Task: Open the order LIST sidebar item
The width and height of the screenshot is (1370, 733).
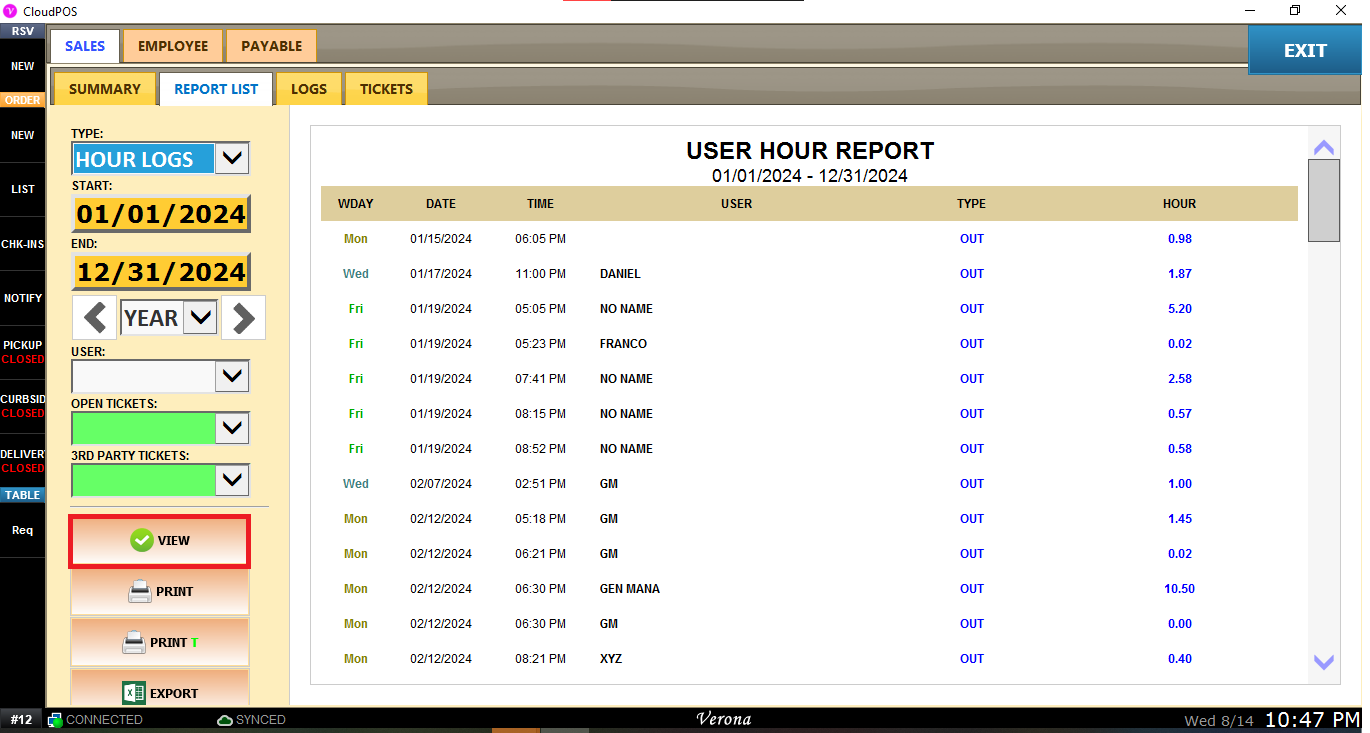Action: pyautogui.click(x=22, y=189)
